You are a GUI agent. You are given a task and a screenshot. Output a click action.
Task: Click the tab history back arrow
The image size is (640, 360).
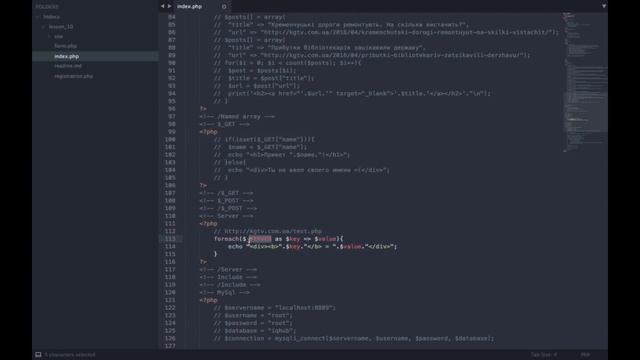click(x=162, y=6)
